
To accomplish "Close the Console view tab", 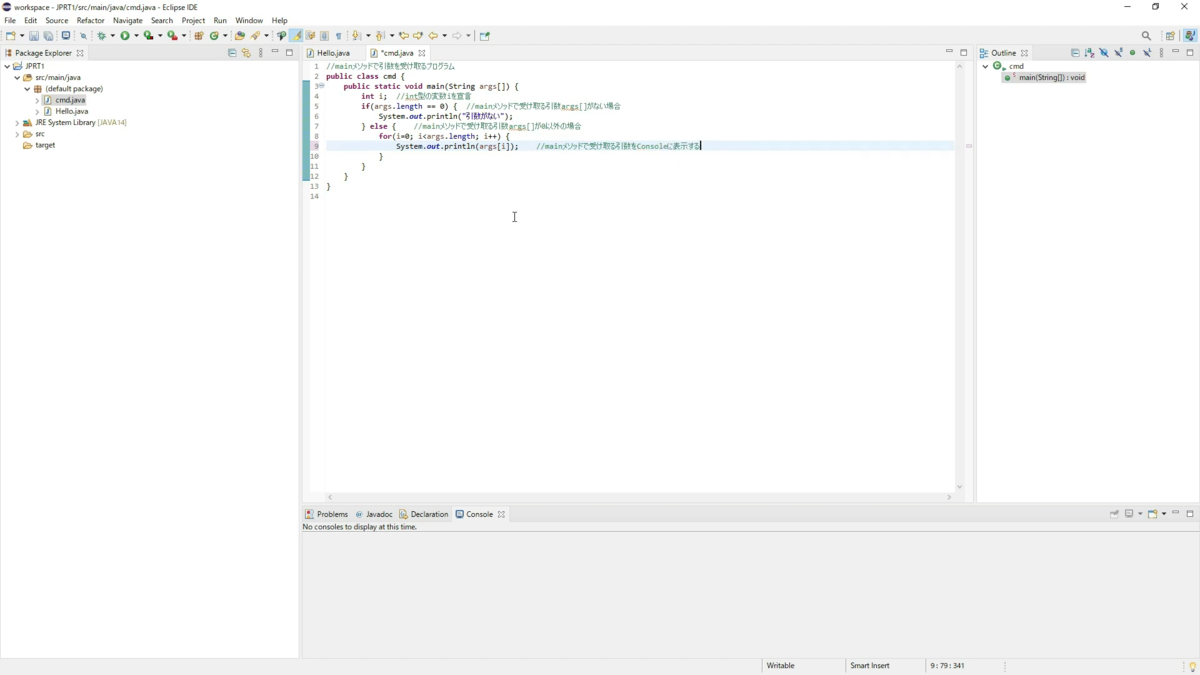I will click(x=501, y=514).
